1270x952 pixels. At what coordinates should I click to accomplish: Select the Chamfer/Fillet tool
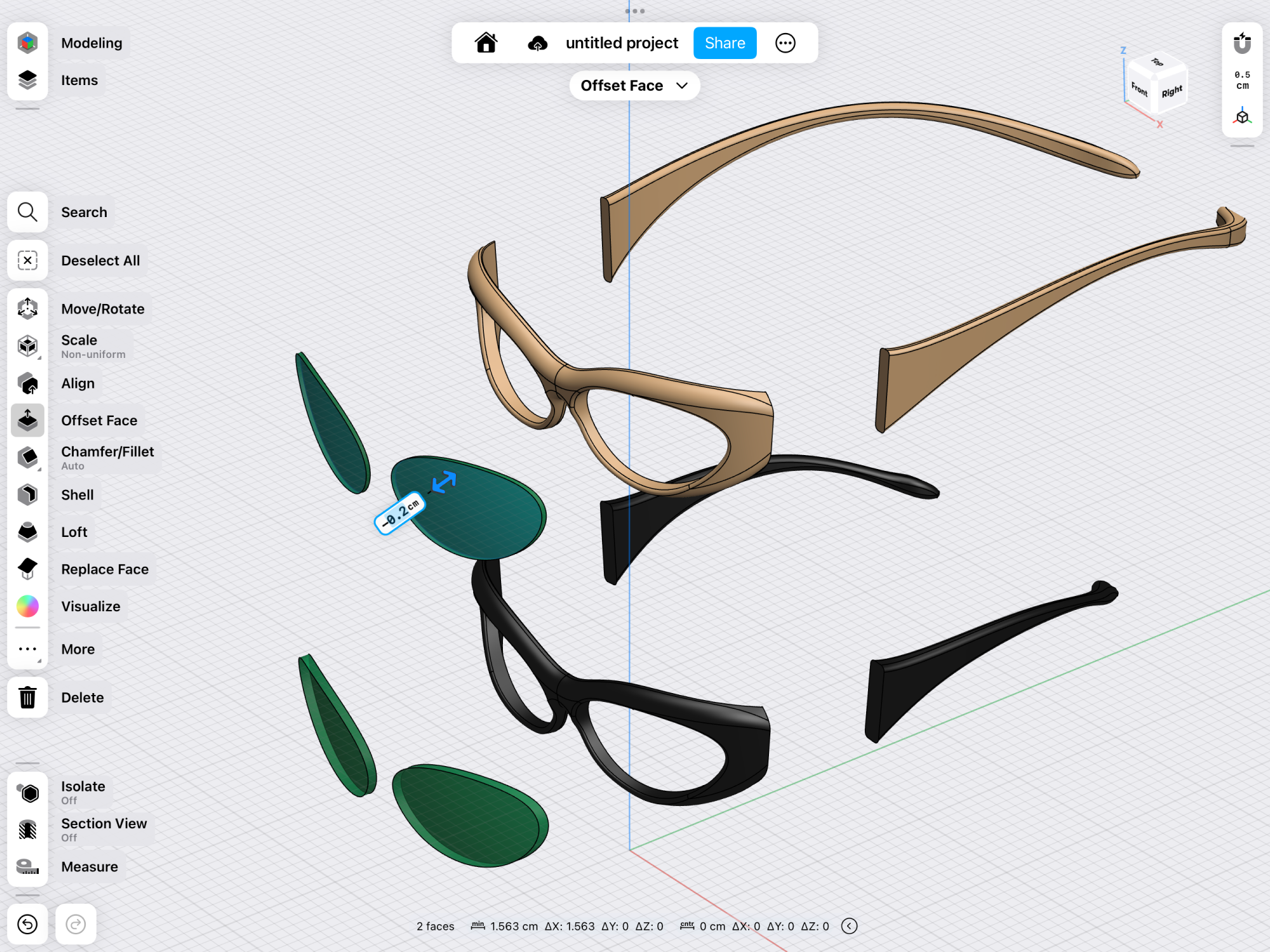click(27, 457)
